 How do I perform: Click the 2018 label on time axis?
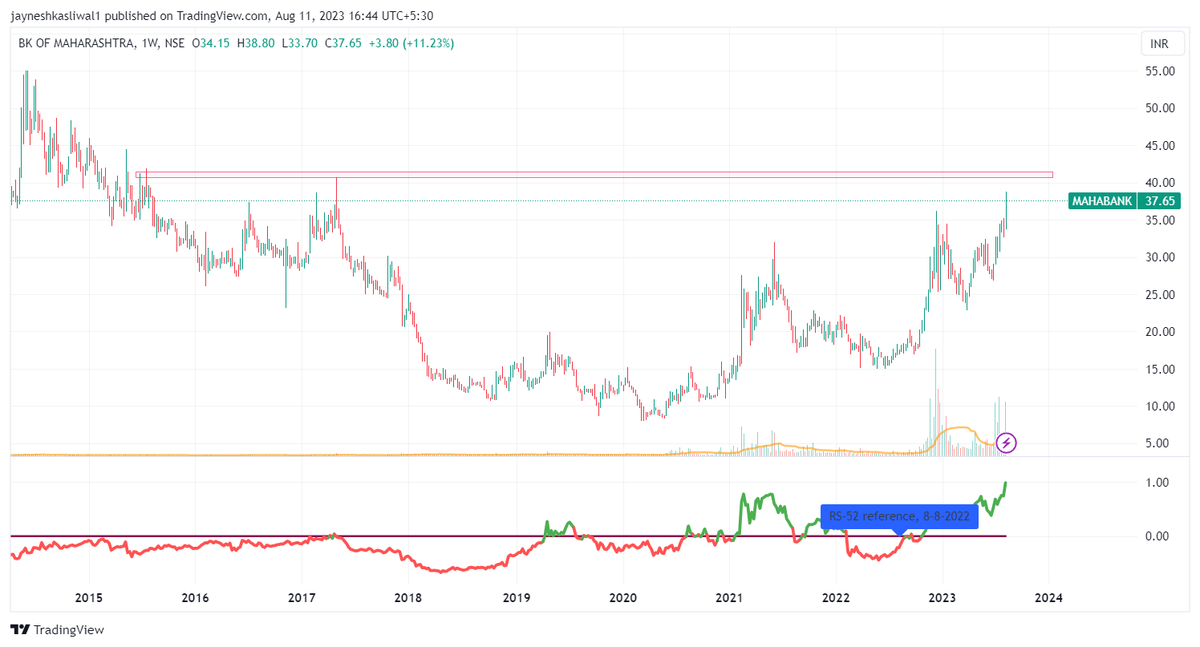[x=408, y=598]
